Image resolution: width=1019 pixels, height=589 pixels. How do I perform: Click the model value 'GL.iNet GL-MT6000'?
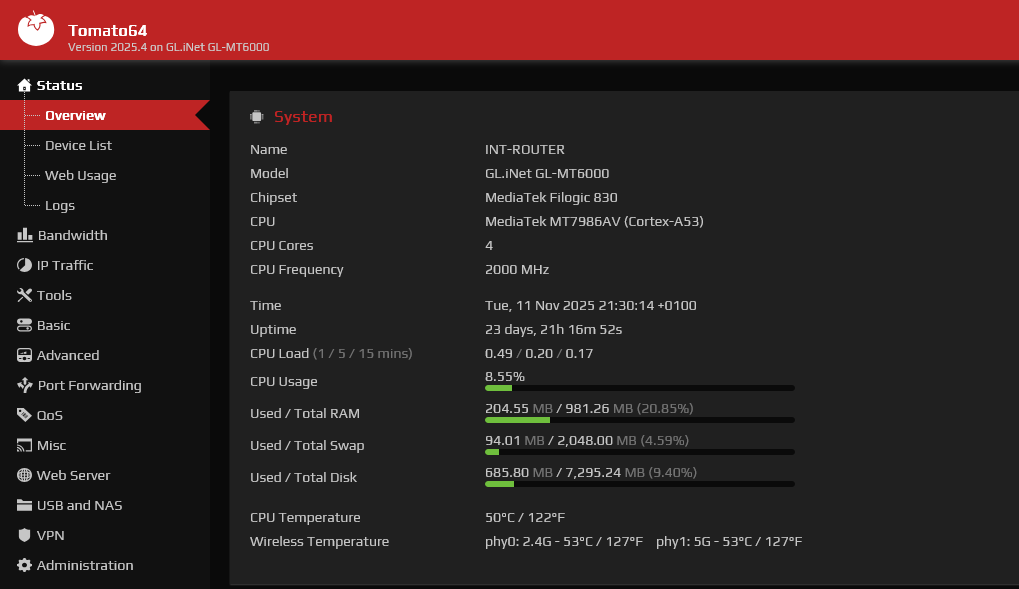point(547,173)
